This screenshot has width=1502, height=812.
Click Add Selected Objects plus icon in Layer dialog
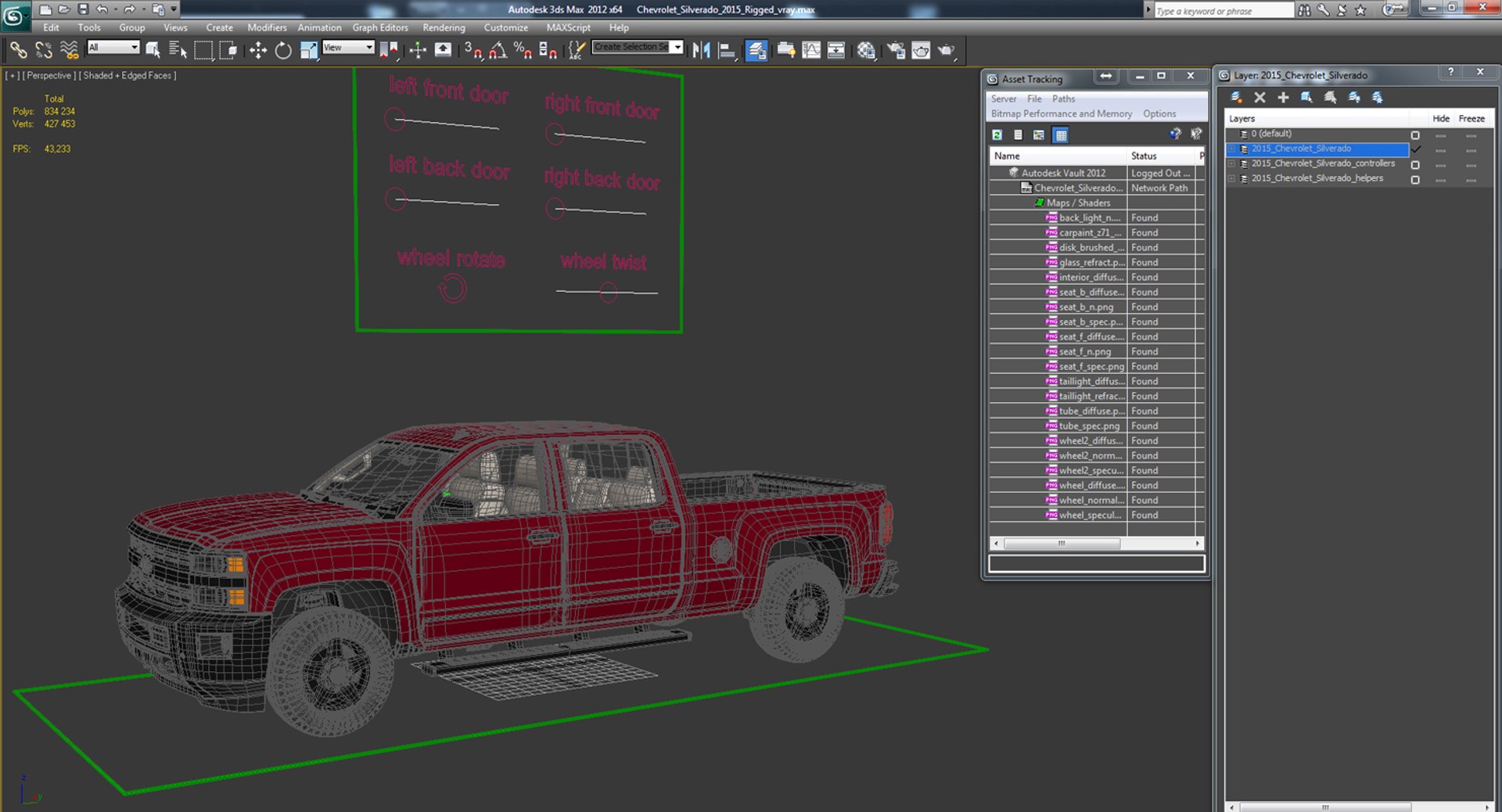point(1283,98)
